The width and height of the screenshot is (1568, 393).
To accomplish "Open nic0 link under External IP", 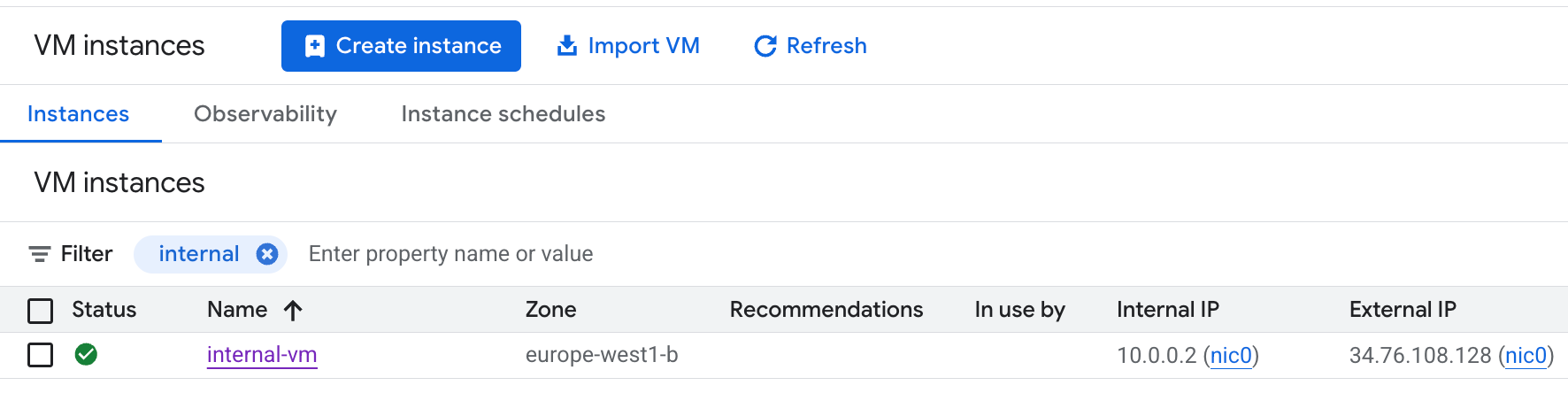I will [x=1526, y=356].
